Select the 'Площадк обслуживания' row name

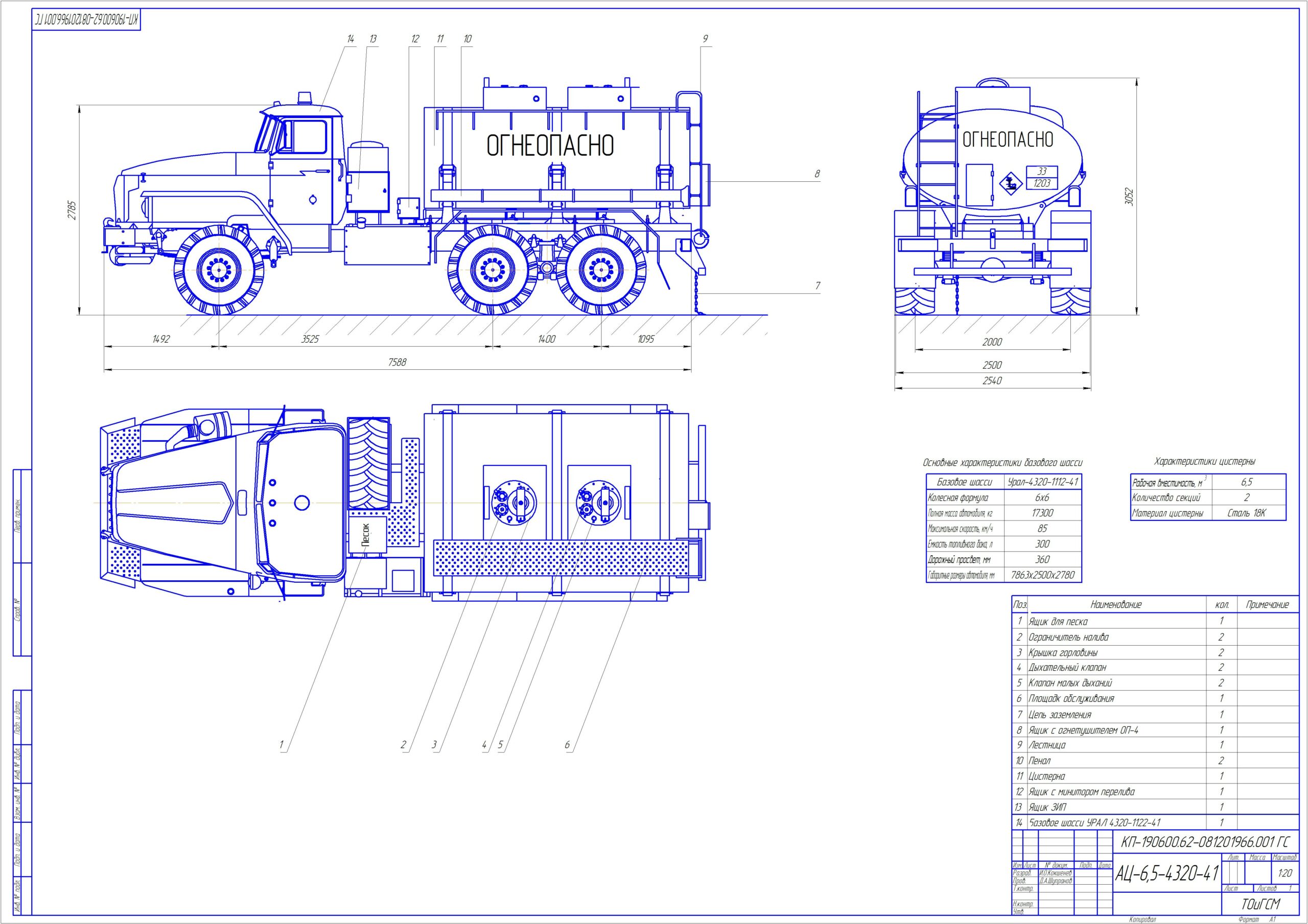(x=1071, y=699)
